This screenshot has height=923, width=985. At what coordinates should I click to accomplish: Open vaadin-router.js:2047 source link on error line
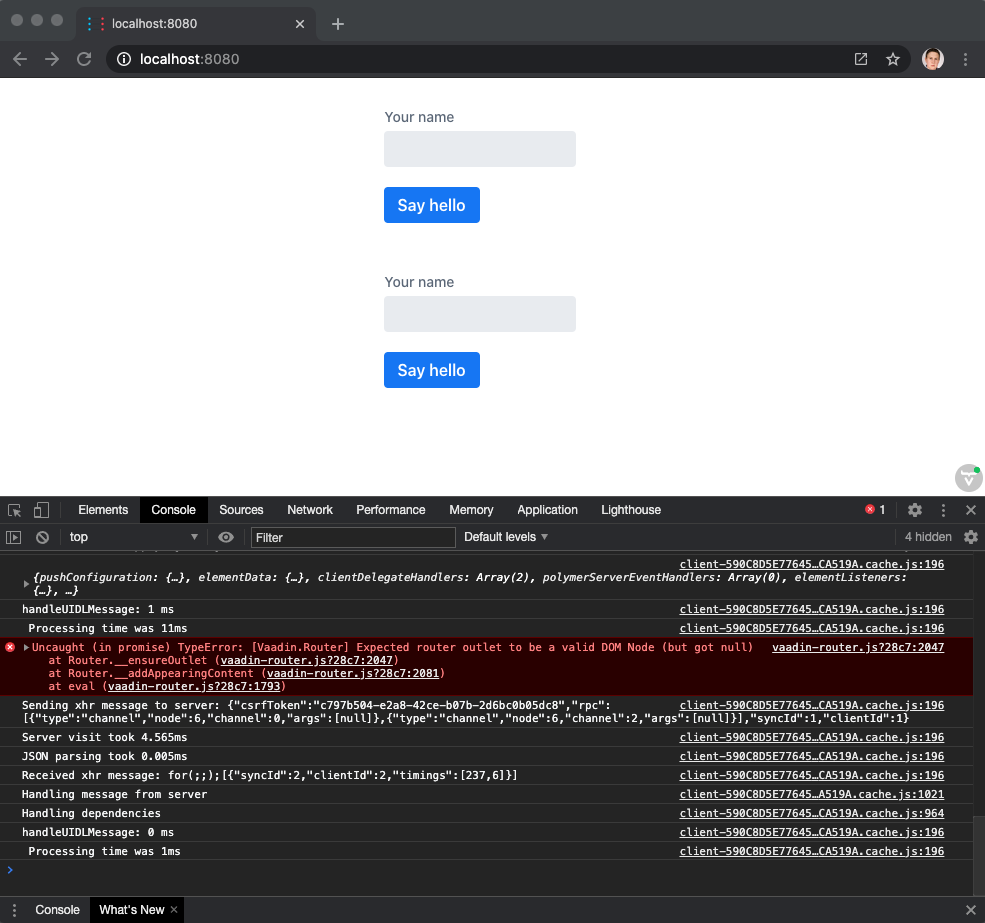[x=857, y=647]
